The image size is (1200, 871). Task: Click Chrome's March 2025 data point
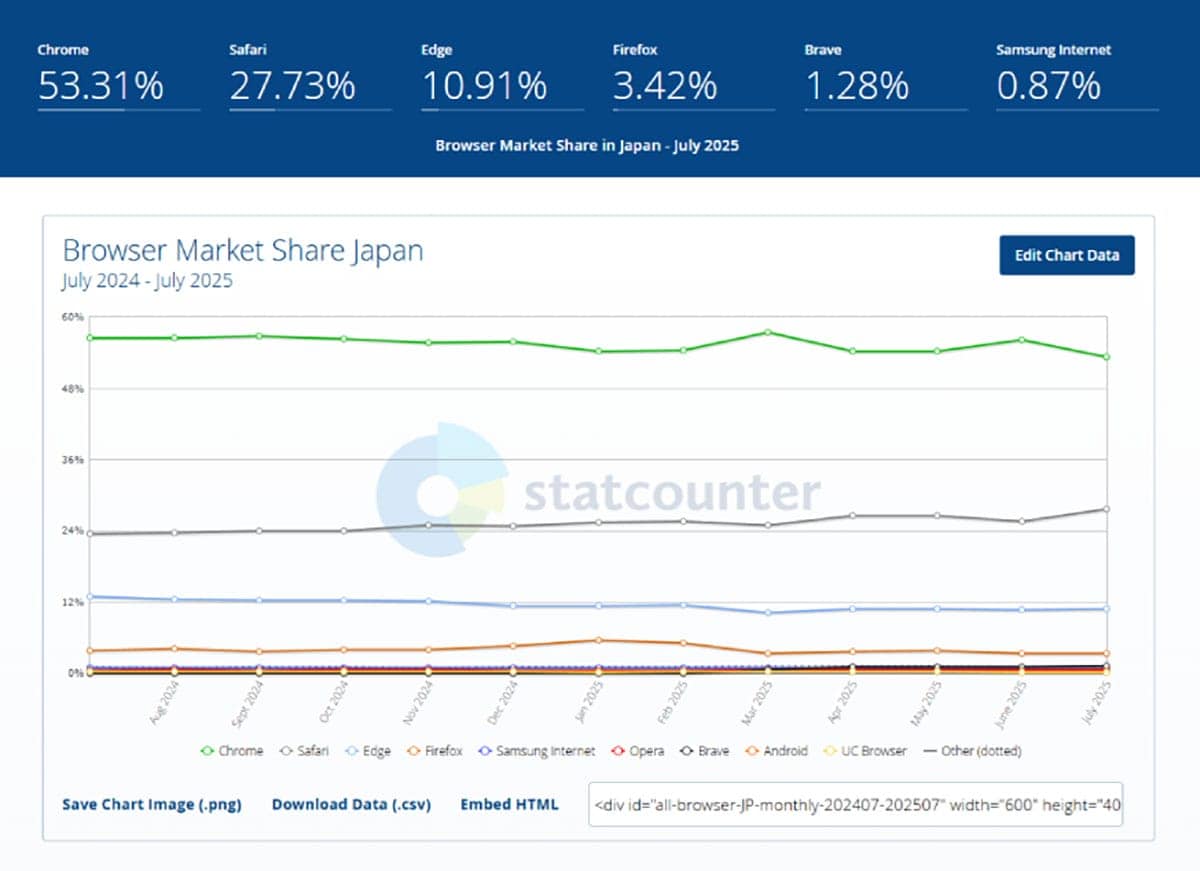768,332
